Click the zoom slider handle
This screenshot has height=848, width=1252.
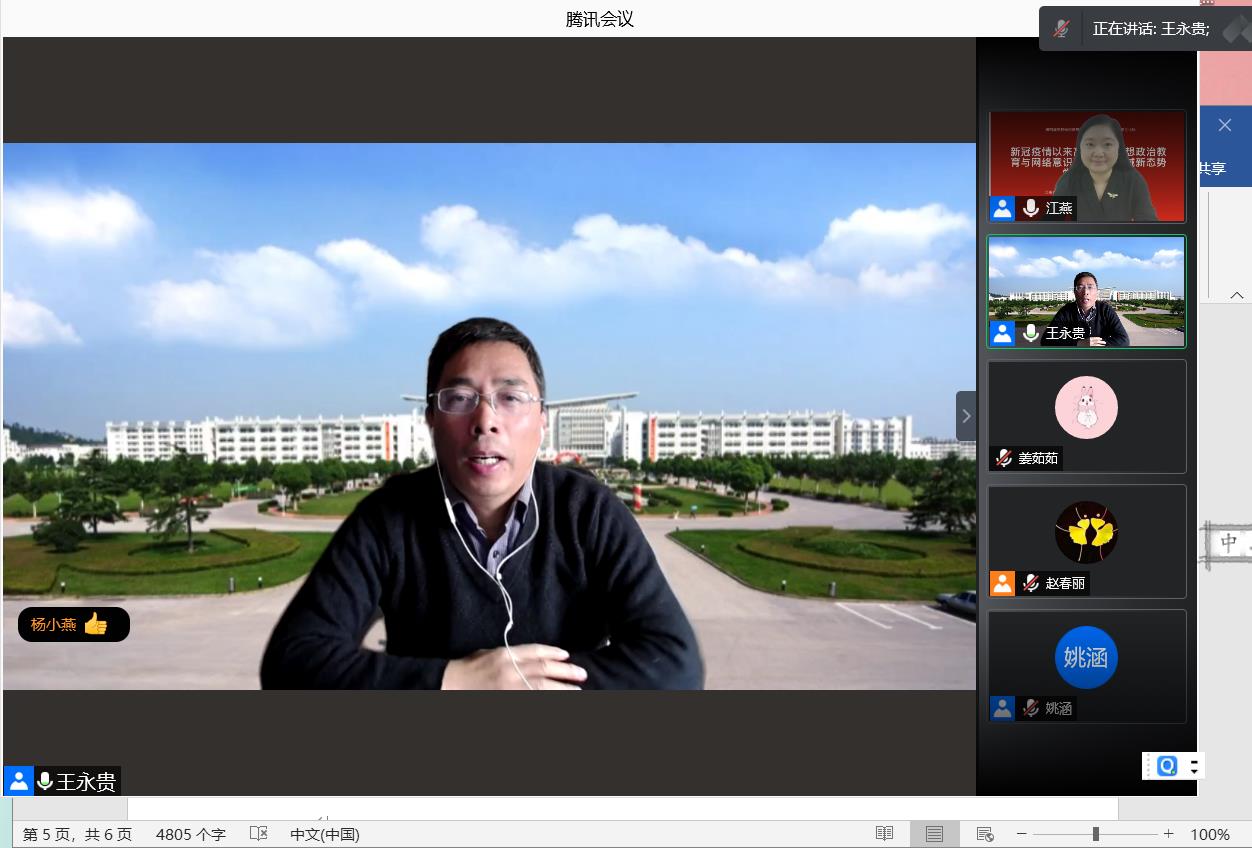(1096, 834)
